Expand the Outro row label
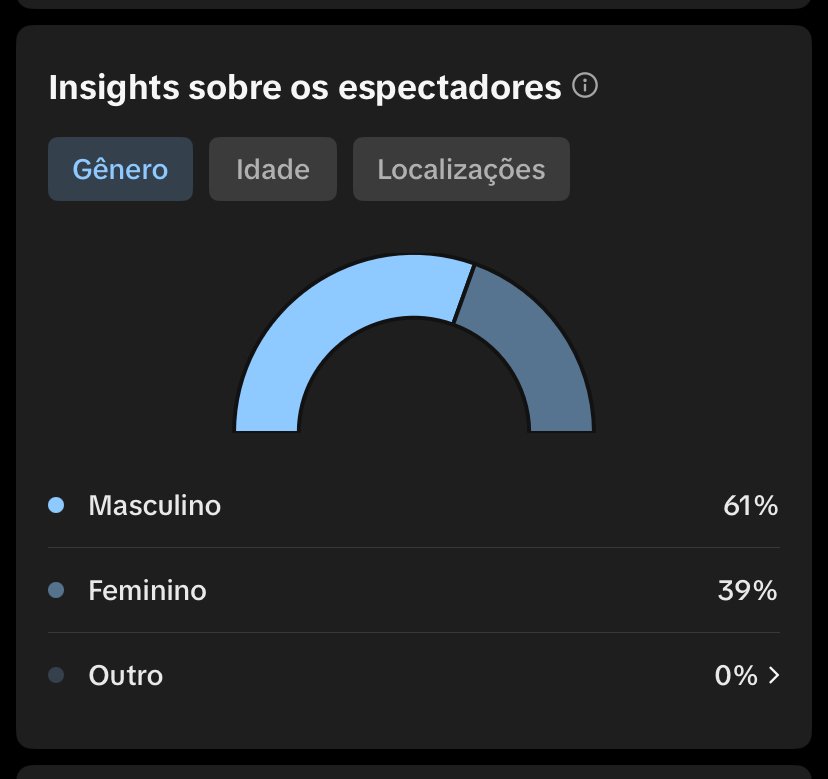This screenshot has height=779, width=828. coord(125,676)
